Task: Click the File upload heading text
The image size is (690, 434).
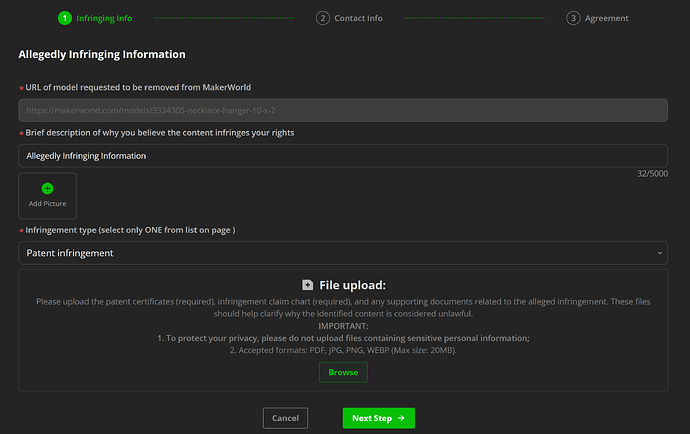Action: (x=352, y=285)
